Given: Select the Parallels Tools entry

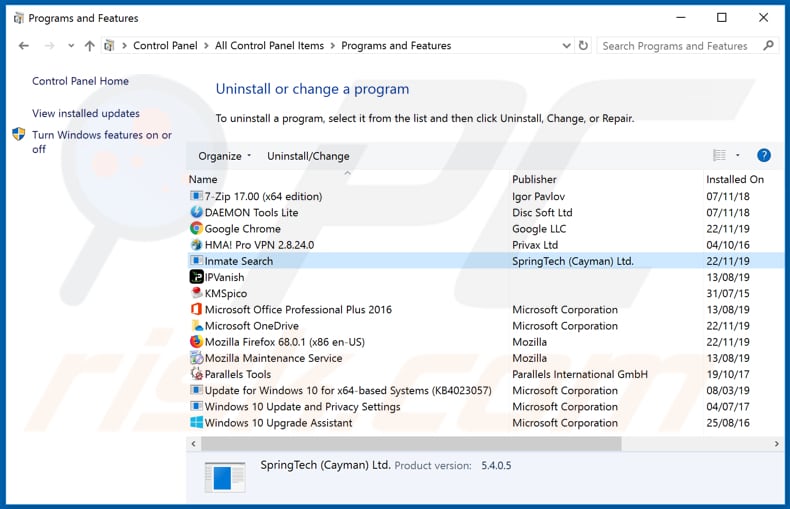Looking at the screenshot, I should 485,374.
